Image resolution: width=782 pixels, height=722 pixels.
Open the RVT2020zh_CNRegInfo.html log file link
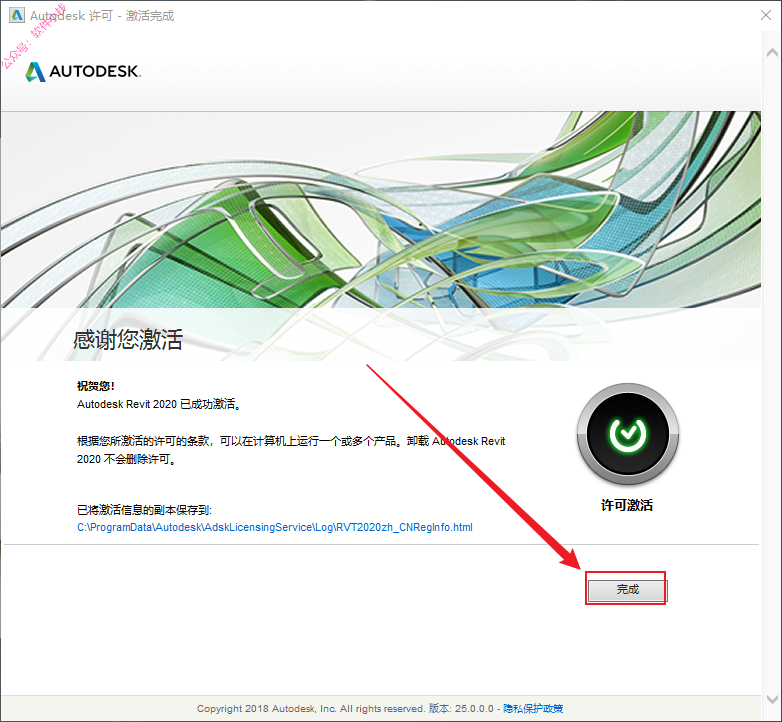tap(275, 528)
